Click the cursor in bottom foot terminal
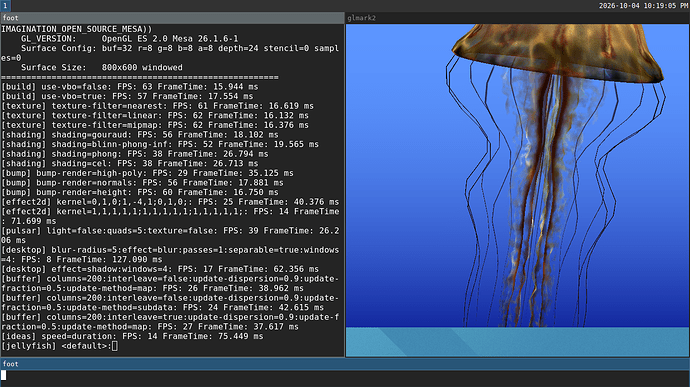 [4, 375]
